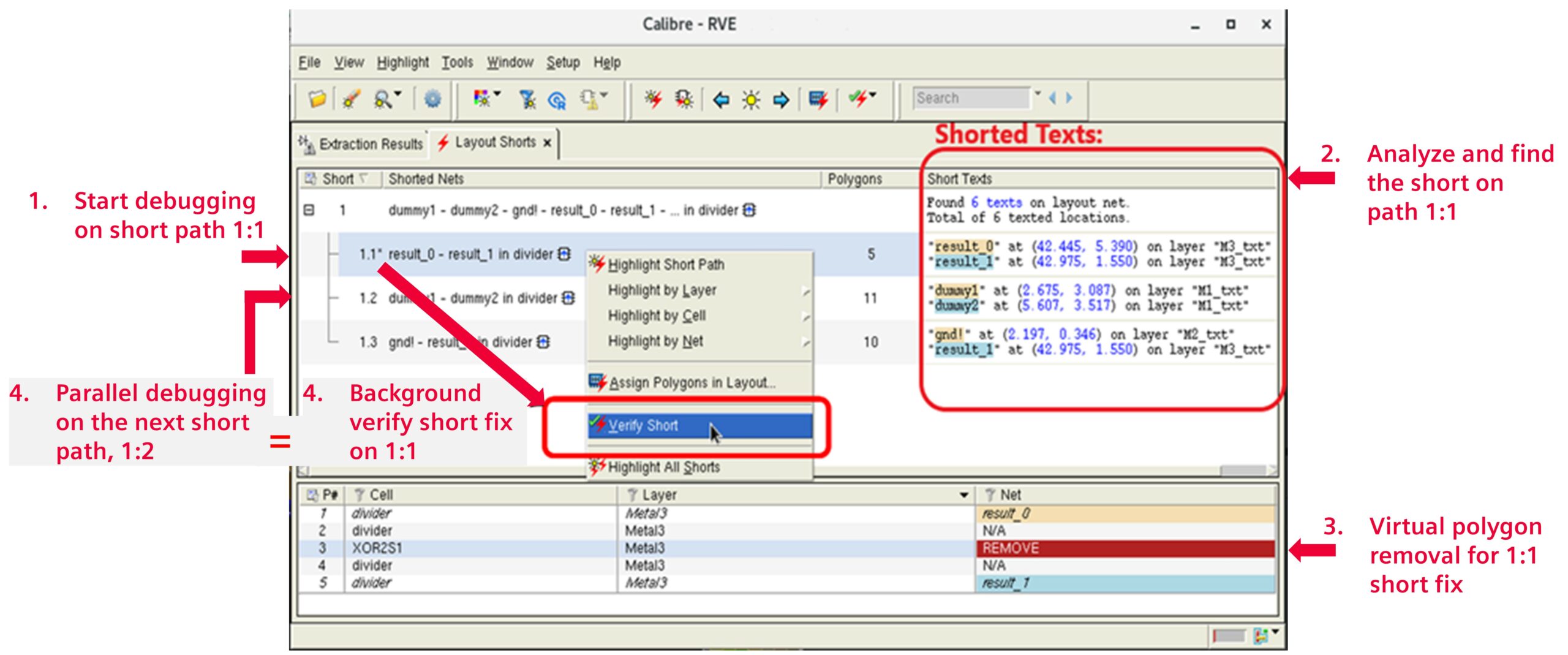This screenshot has width=1568, height=655.
Task: Choose Assign Polygons in Layout... entry
Action: (699, 383)
